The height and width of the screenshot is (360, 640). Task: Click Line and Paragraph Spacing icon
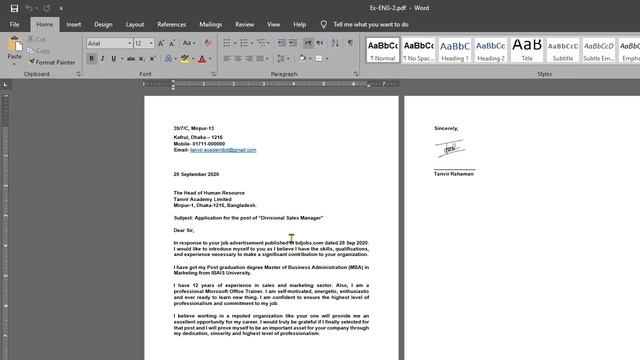(x=281, y=59)
